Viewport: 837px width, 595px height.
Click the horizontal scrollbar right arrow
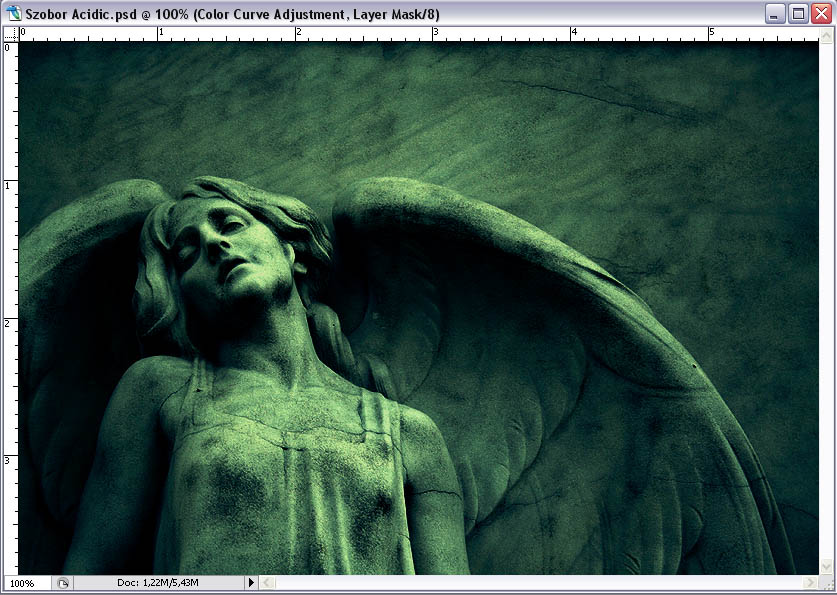point(810,582)
